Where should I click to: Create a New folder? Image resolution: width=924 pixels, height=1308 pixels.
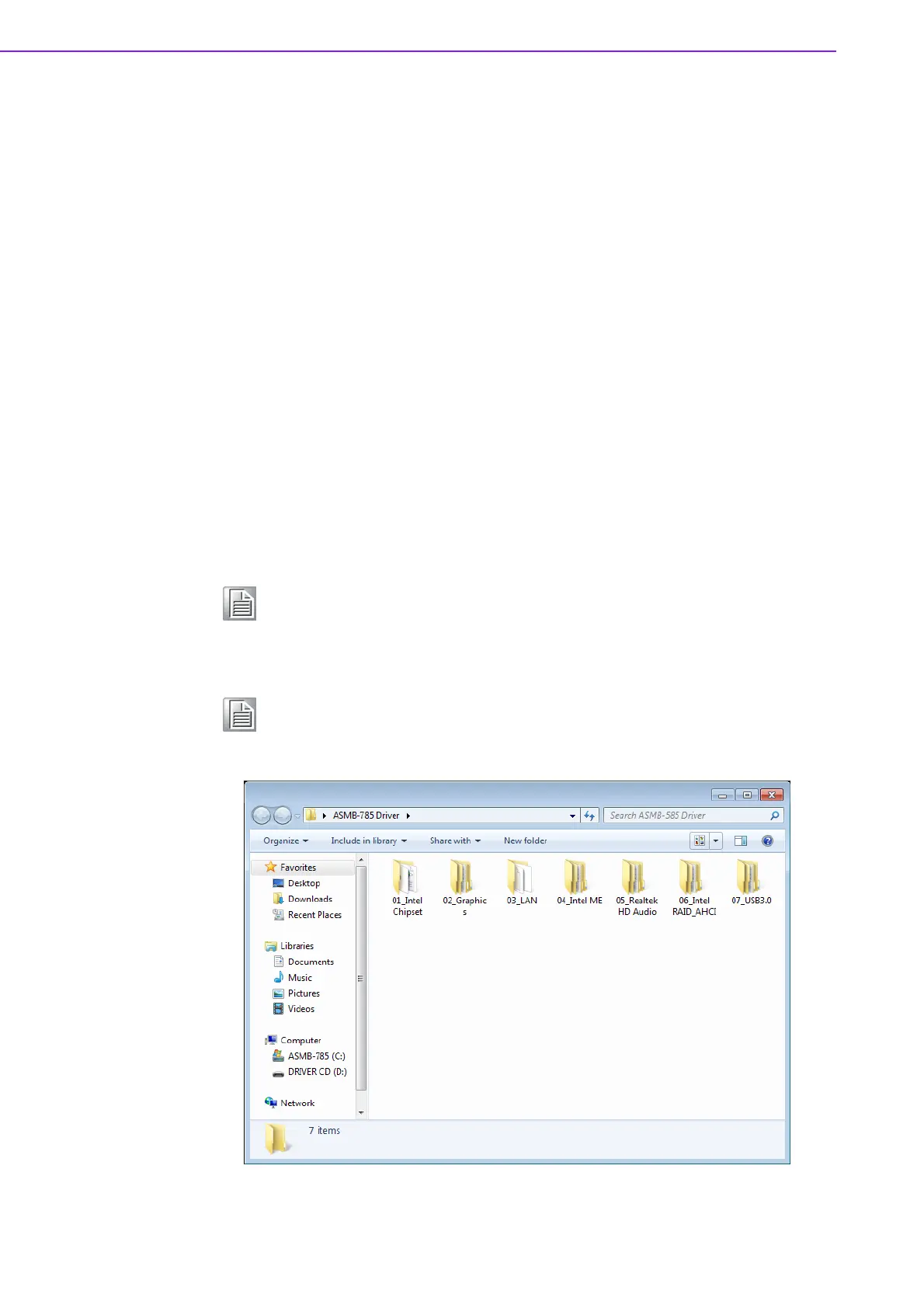pyautogui.click(x=525, y=840)
